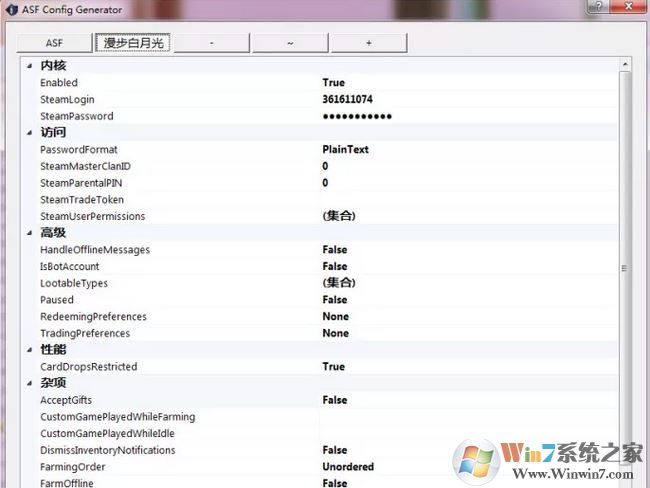This screenshot has height=488, width=650.
Task: Collapse the 性能 section
Action: [29, 350]
